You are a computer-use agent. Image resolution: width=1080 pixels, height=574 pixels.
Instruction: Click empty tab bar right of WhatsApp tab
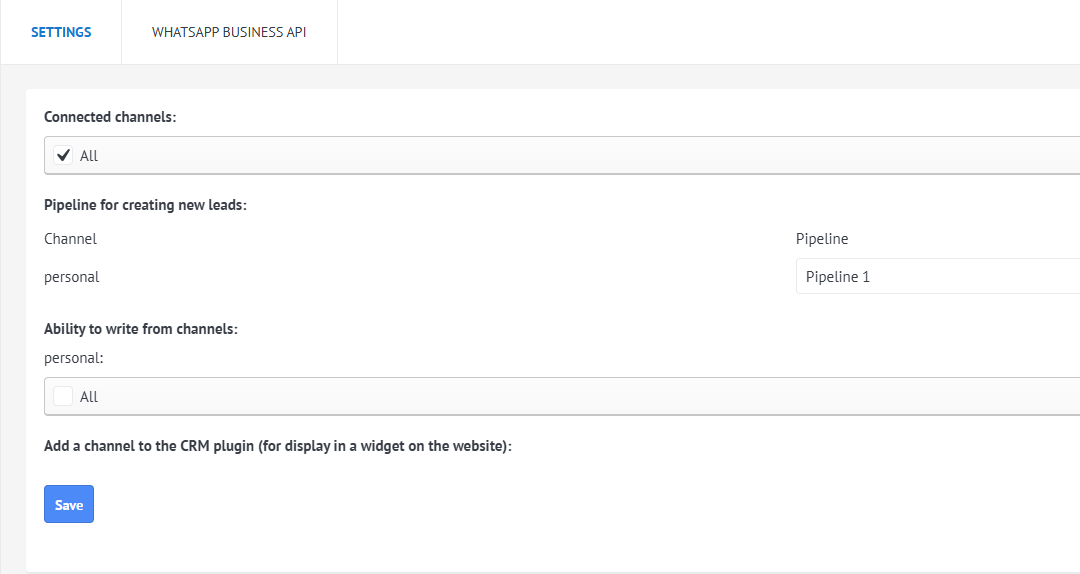click(x=700, y=32)
